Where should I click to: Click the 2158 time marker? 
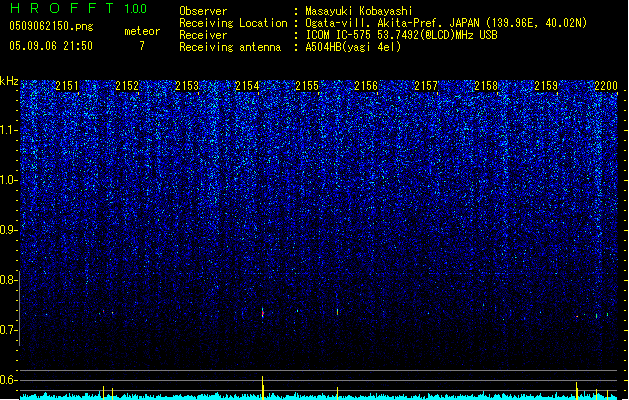pyautogui.click(x=486, y=86)
